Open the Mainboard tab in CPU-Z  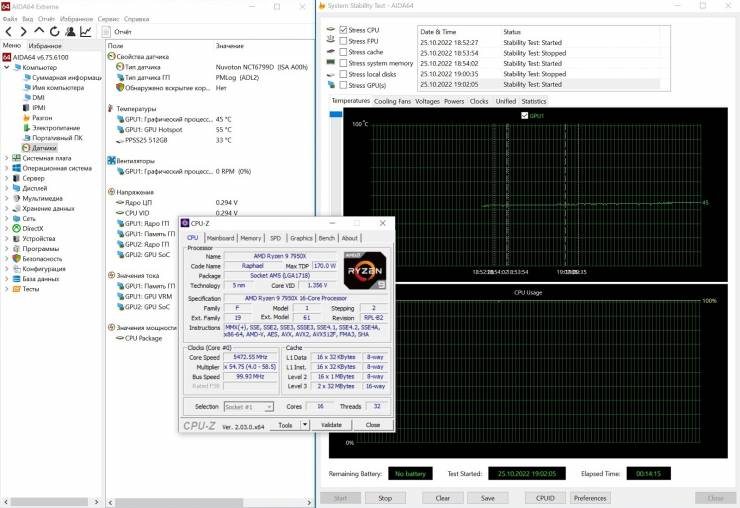click(220, 238)
